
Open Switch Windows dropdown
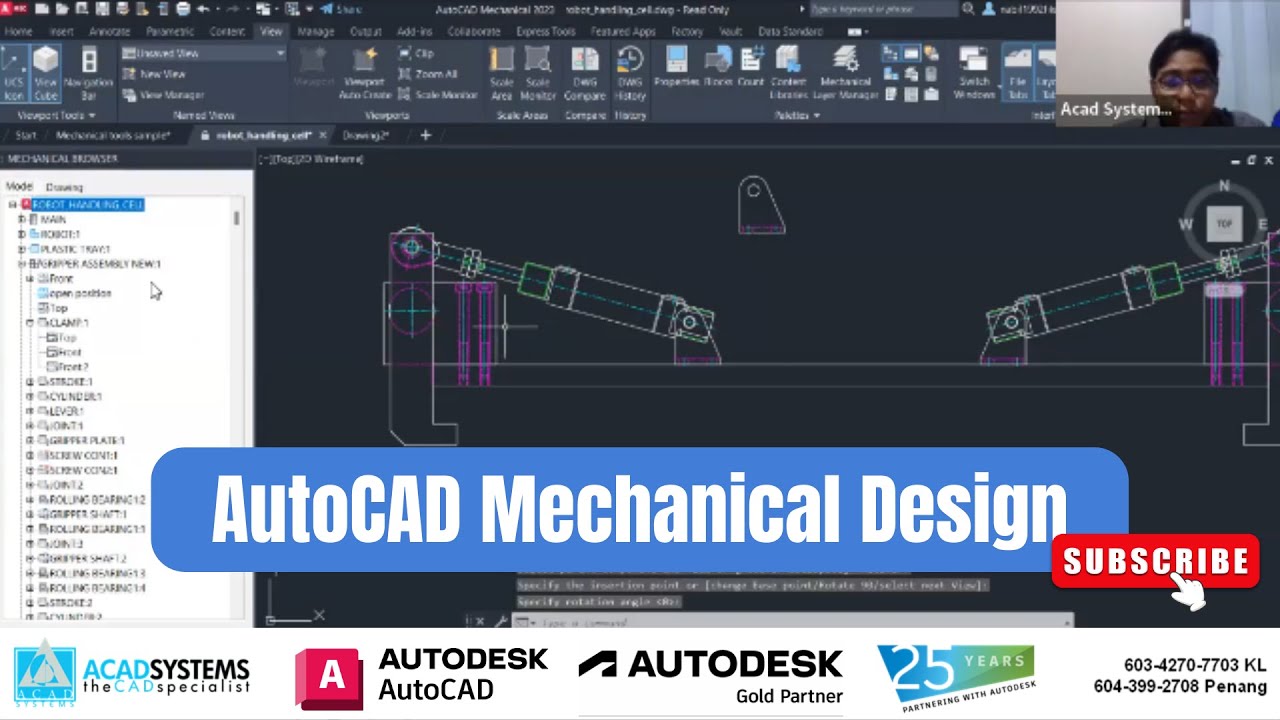[973, 72]
